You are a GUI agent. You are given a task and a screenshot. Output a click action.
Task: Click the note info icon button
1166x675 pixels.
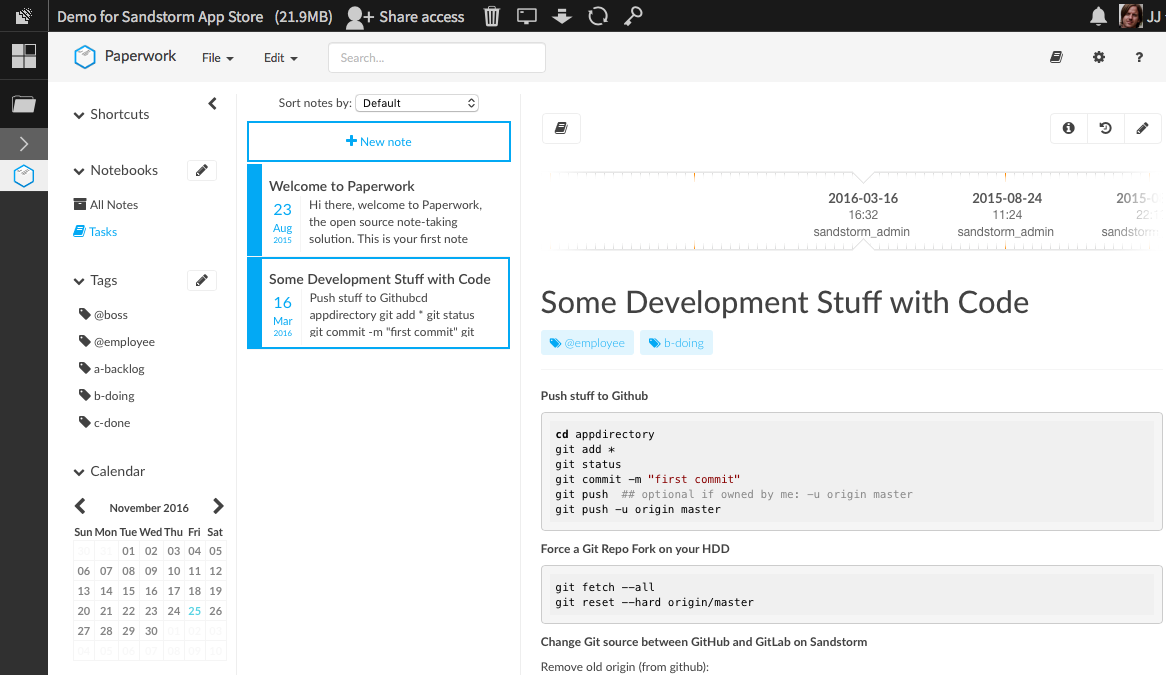(x=1069, y=128)
